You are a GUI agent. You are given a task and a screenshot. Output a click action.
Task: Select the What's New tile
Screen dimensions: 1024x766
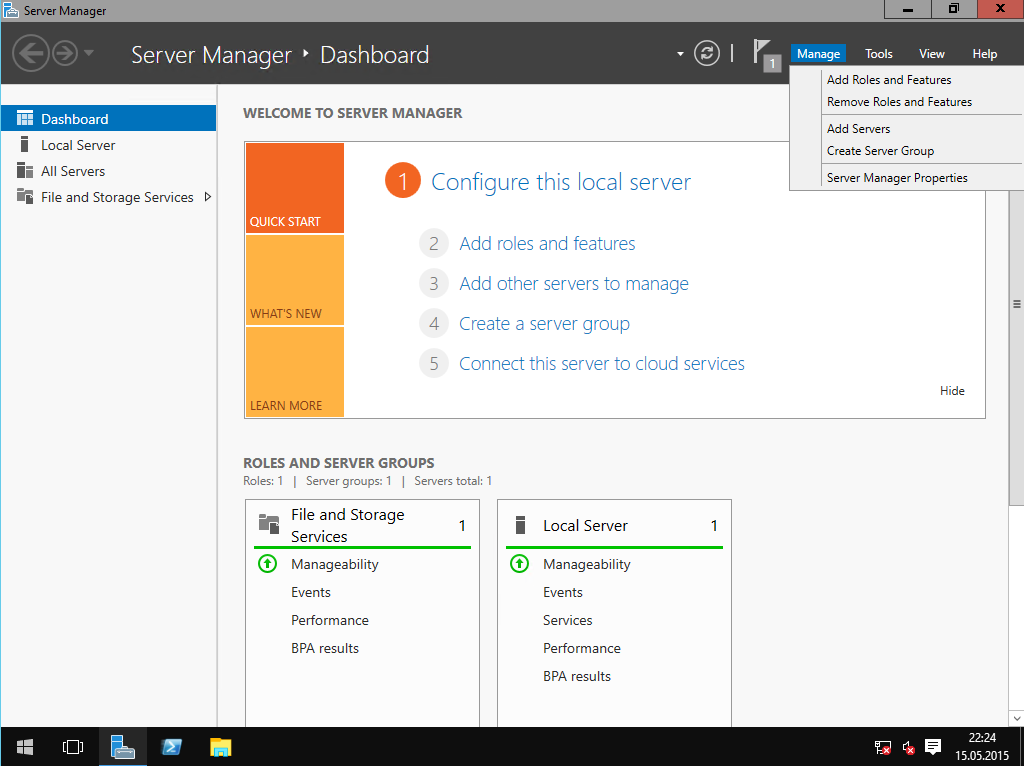[x=295, y=279]
